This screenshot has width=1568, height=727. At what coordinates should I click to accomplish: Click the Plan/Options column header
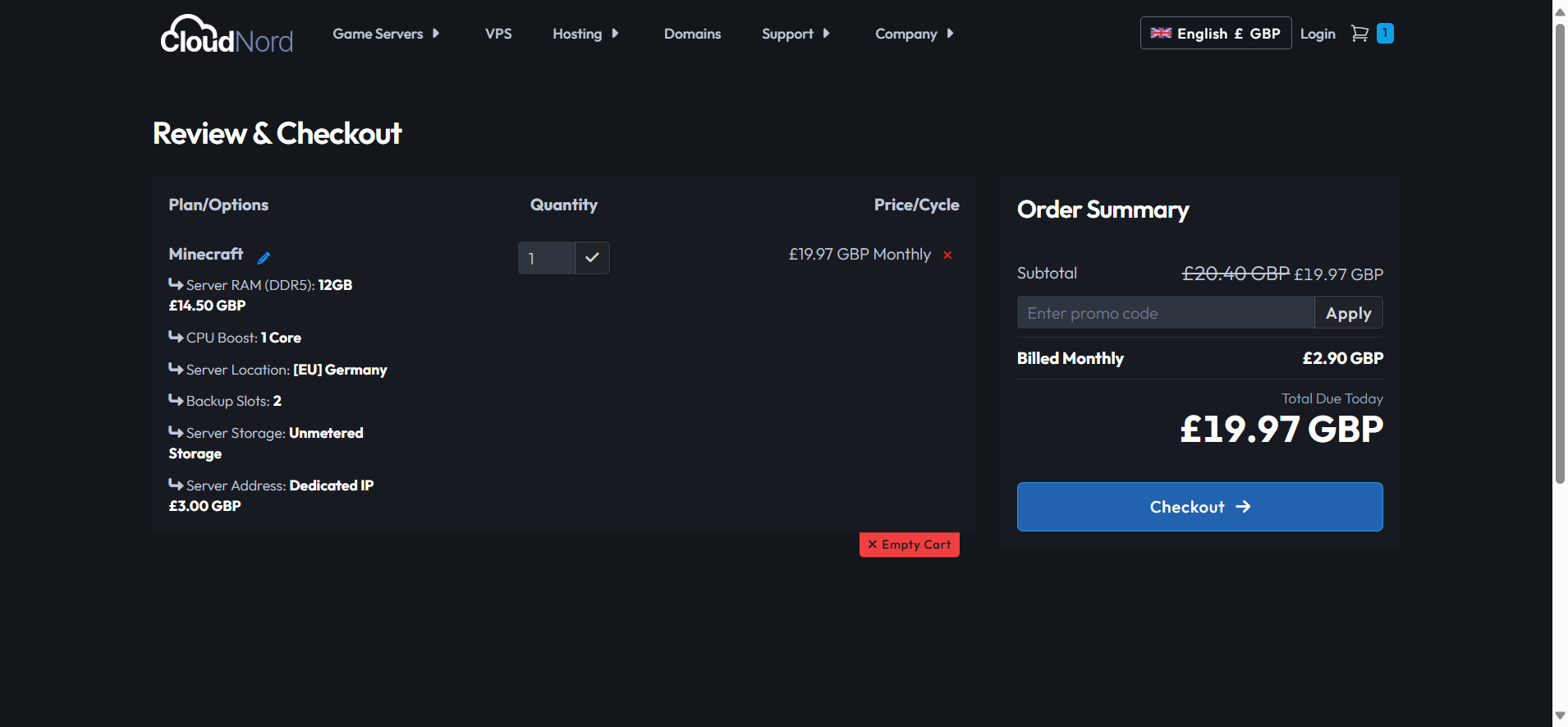(218, 205)
